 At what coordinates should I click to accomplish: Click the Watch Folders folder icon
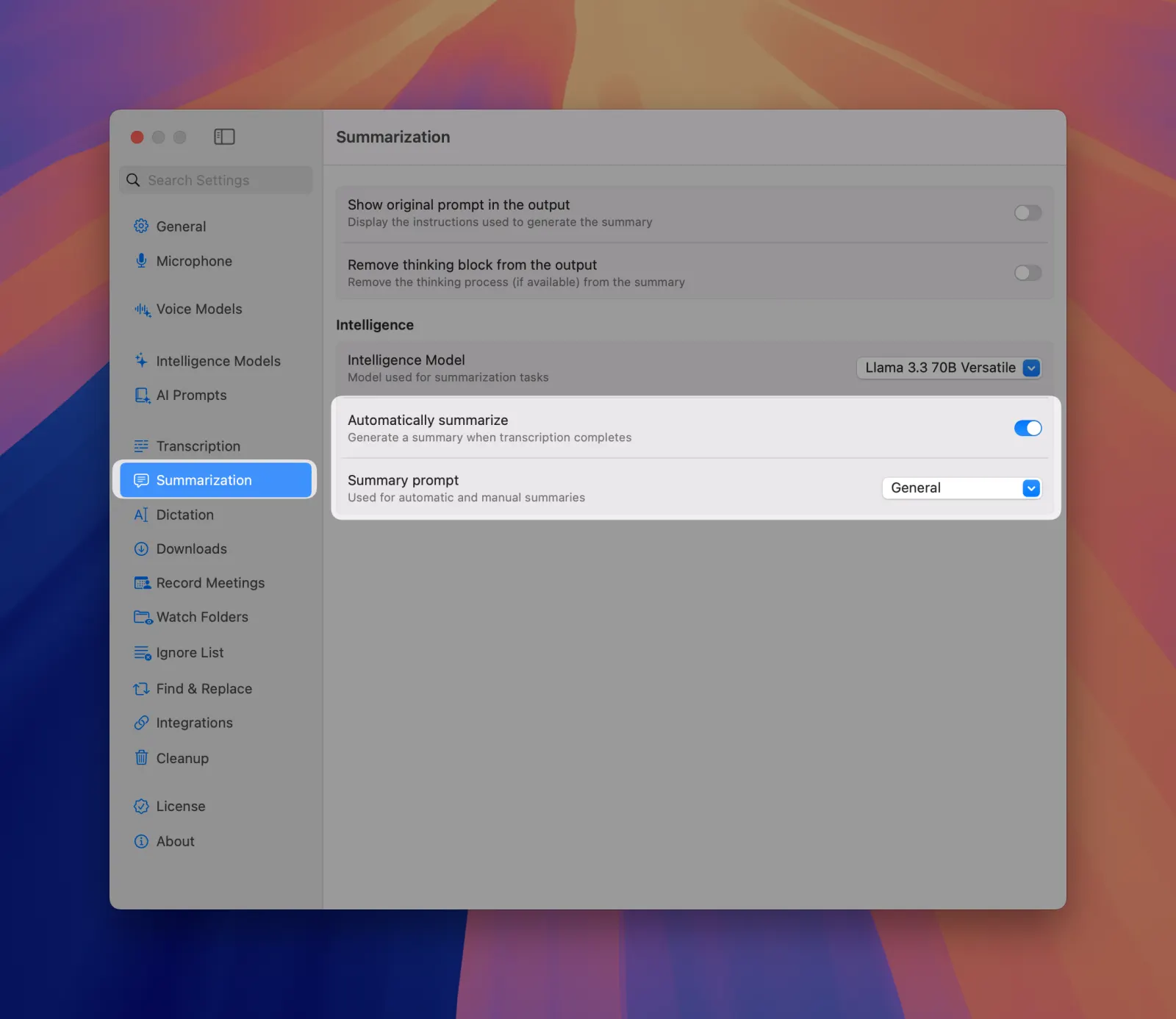[x=143, y=618]
